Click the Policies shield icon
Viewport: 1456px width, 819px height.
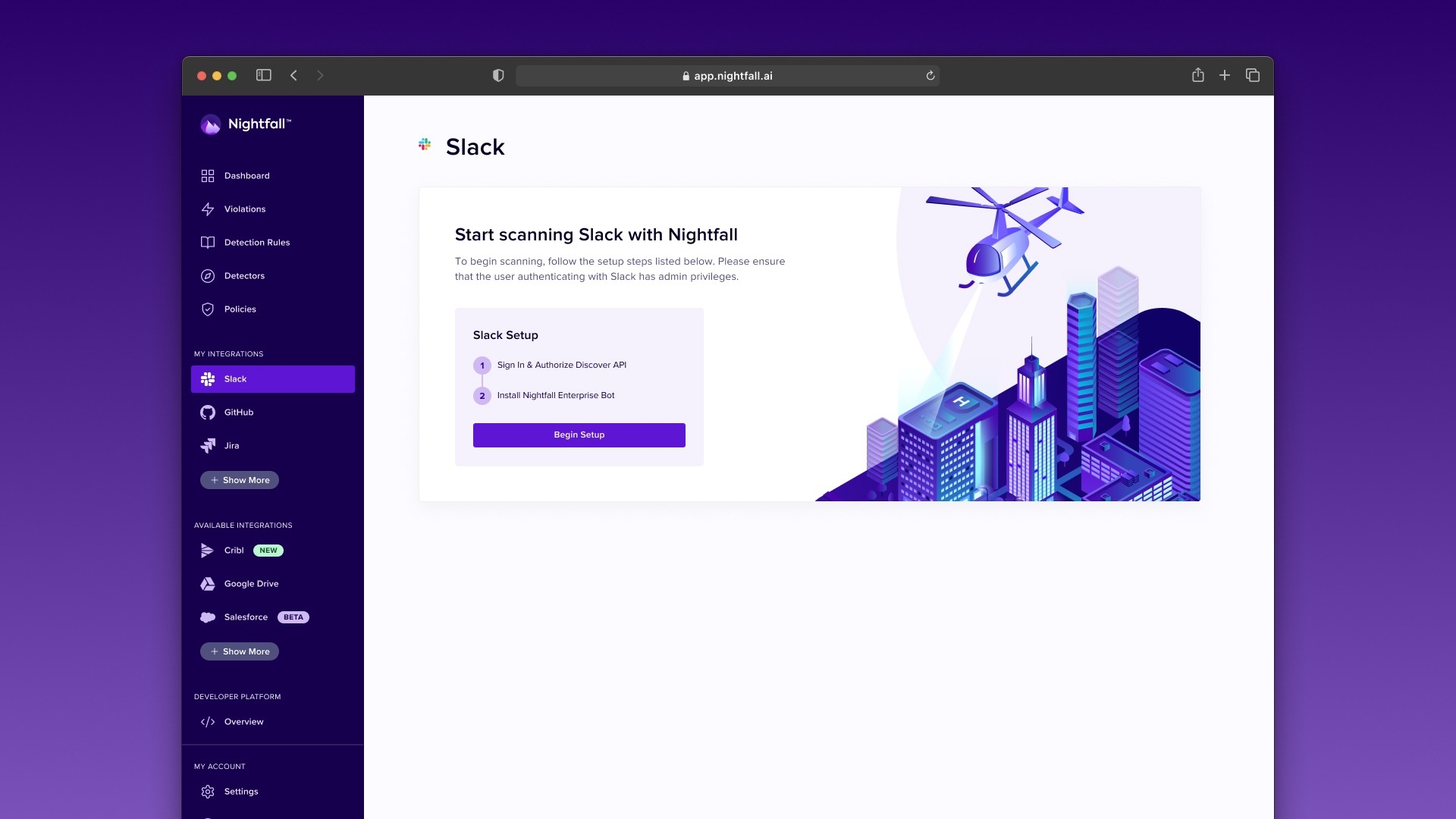(x=208, y=309)
